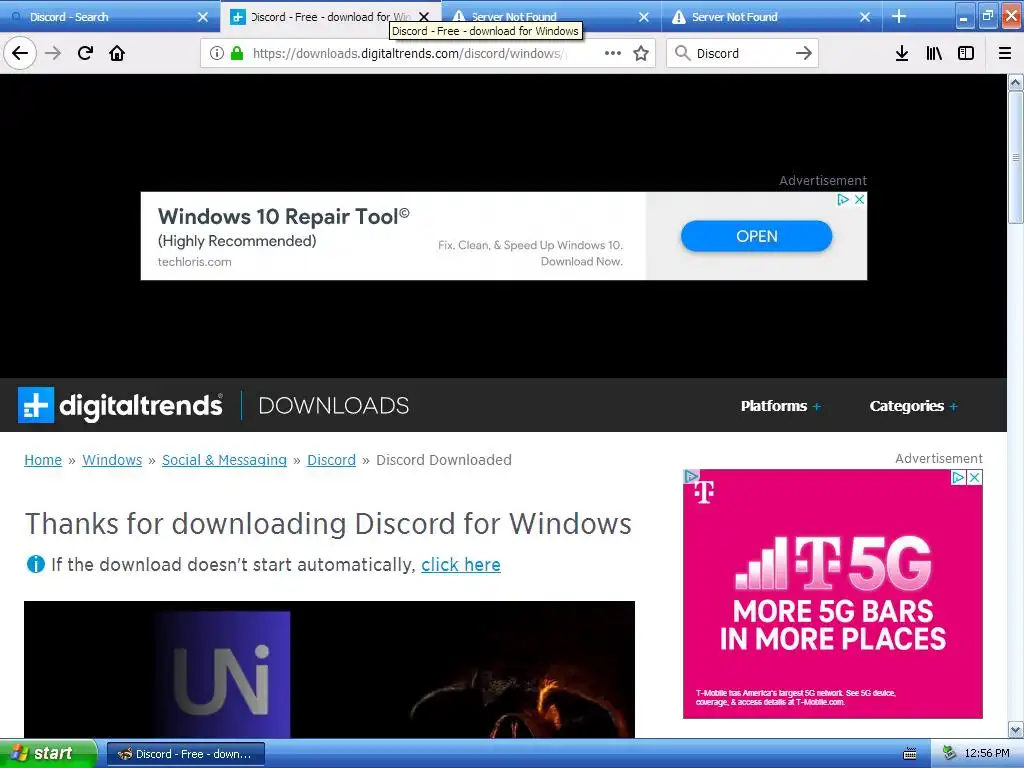
Task: Click the AdChoices icon on T-Mobile ad
Action: click(x=957, y=477)
